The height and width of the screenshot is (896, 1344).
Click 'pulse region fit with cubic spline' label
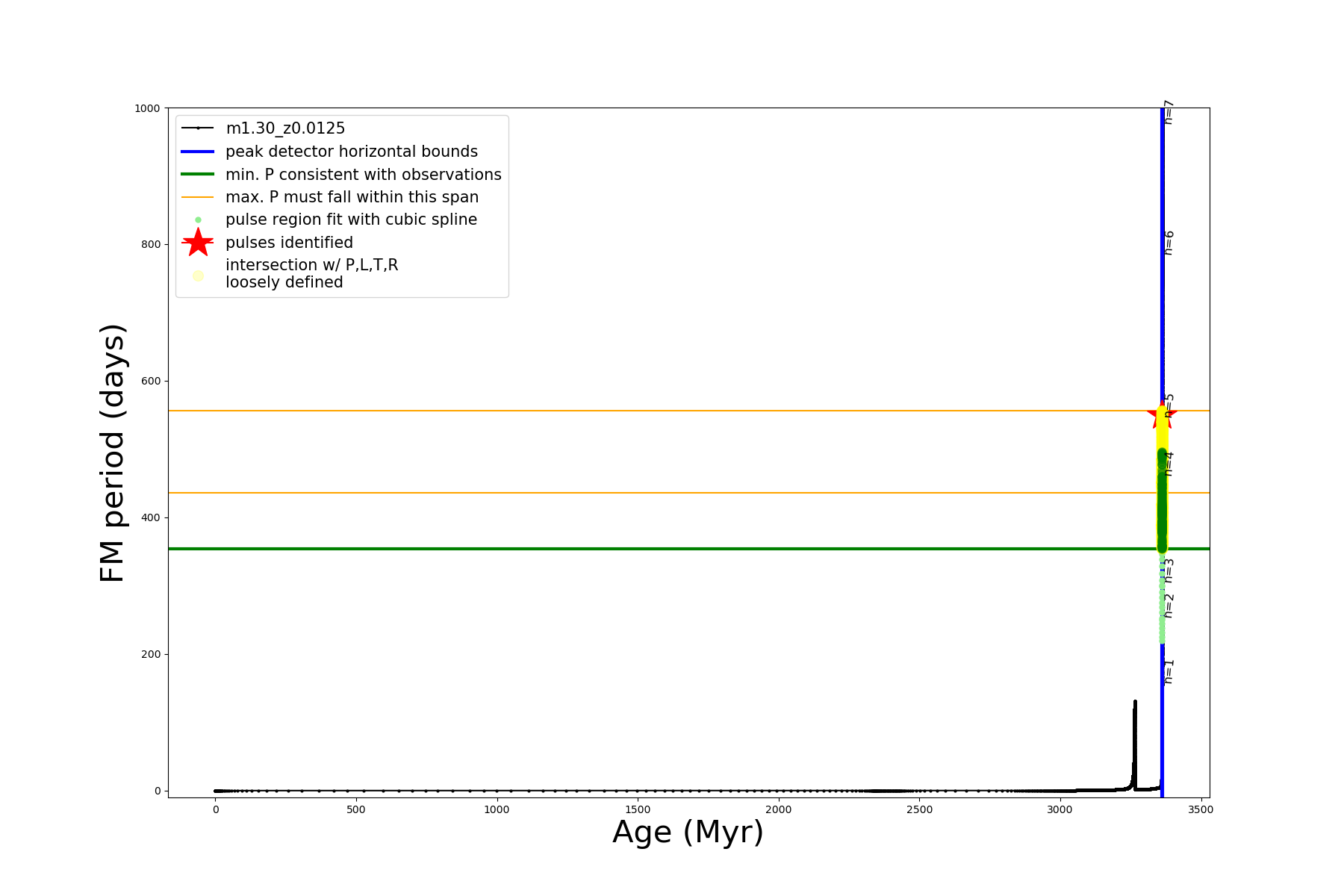[x=351, y=220]
